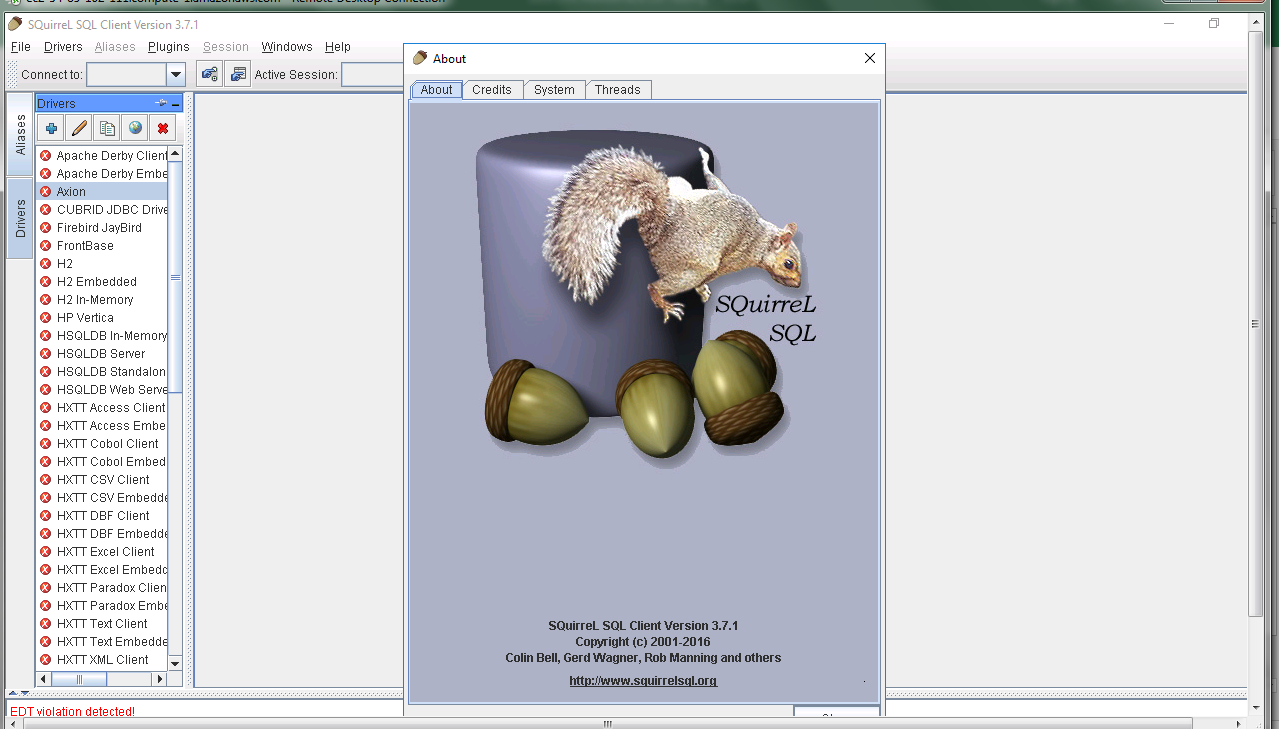Open the Connect to dropdown arrow
Screen dimensions: 1279x729
tap(176, 74)
